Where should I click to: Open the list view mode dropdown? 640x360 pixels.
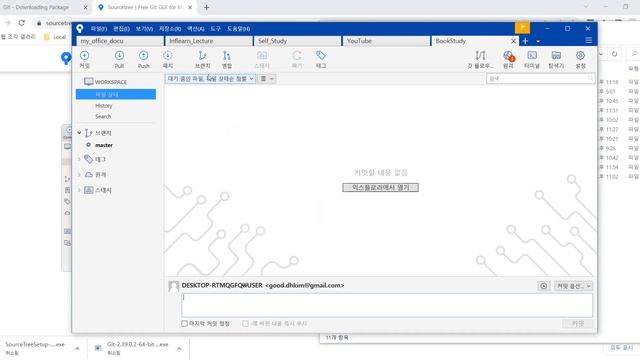[x=267, y=78]
